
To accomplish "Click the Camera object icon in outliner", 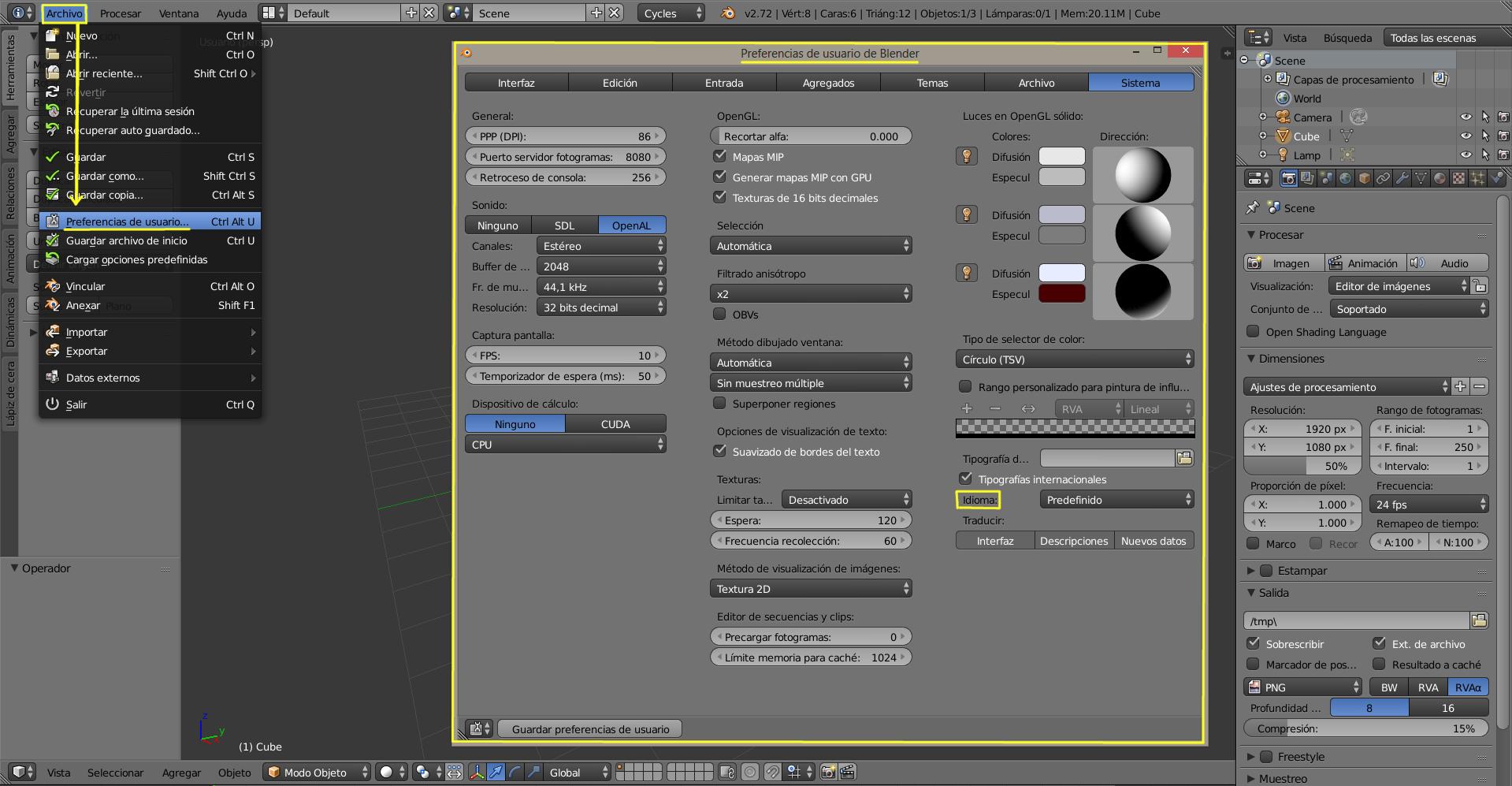I will point(1283,117).
